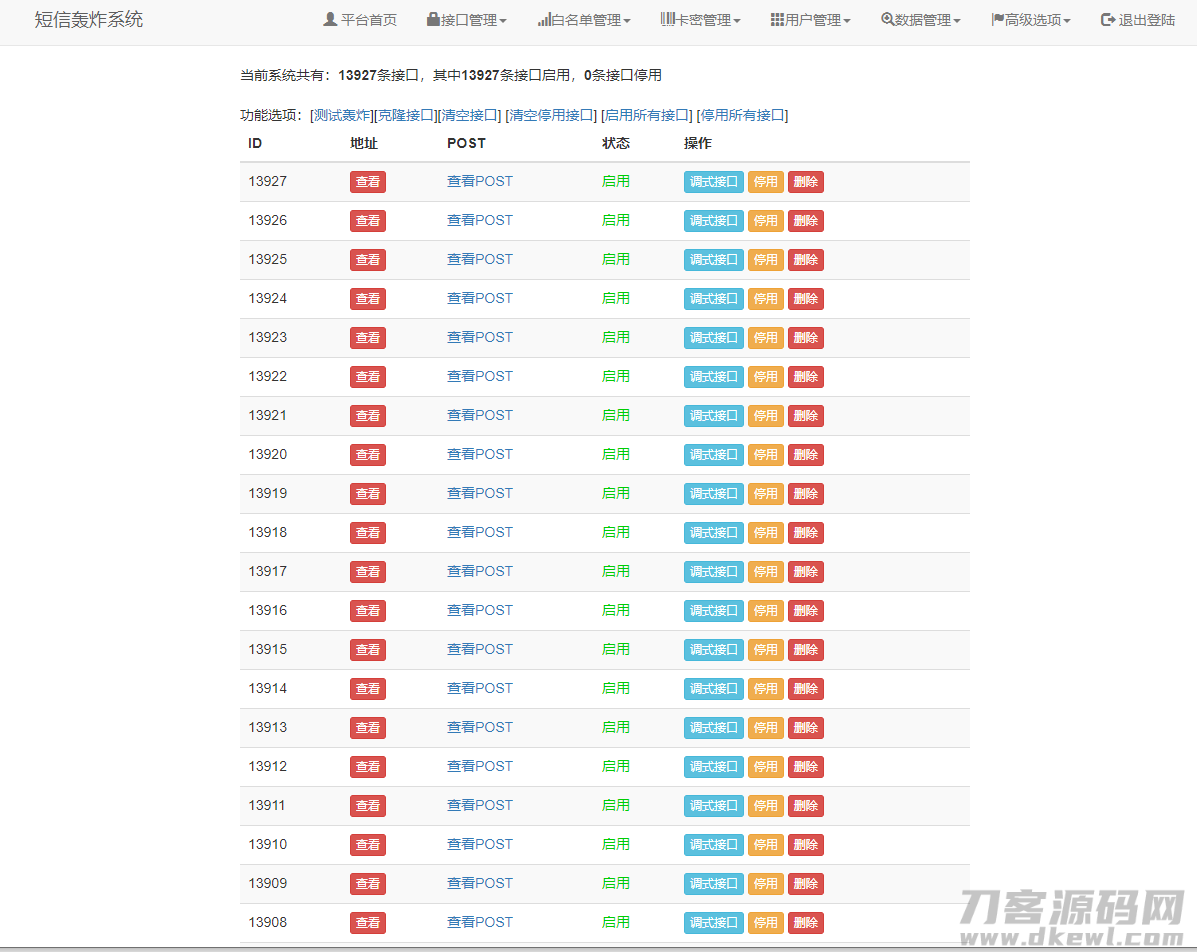This screenshot has height=952, width=1197.
Task: Delete interface 13924 with its 删除 button
Action: coord(806,298)
